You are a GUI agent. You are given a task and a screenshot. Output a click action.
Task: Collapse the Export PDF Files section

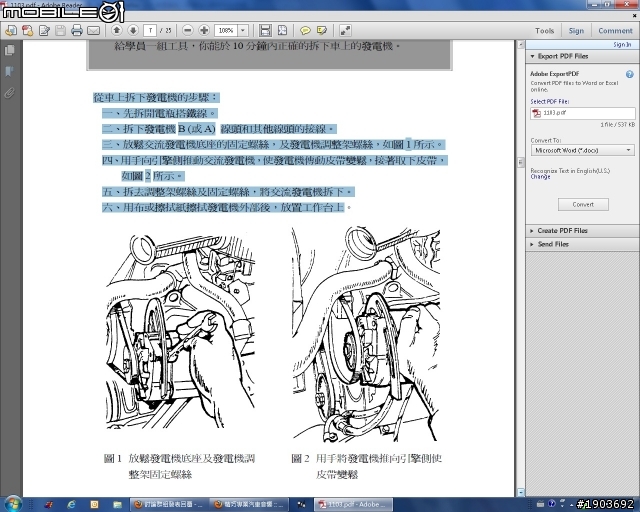click(565, 57)
